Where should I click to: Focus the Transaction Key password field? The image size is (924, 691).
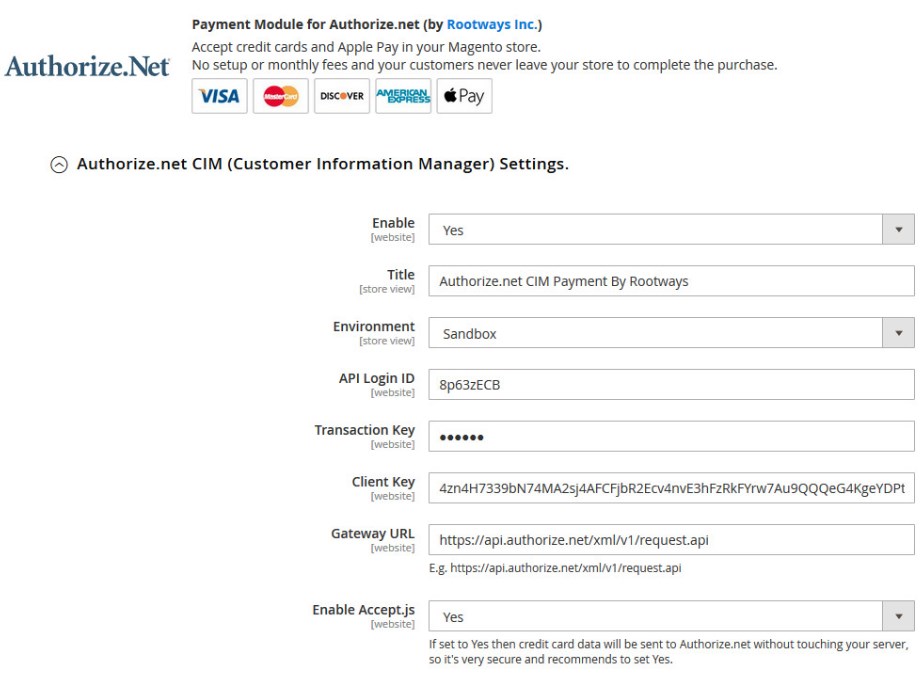tap(671, 437)
